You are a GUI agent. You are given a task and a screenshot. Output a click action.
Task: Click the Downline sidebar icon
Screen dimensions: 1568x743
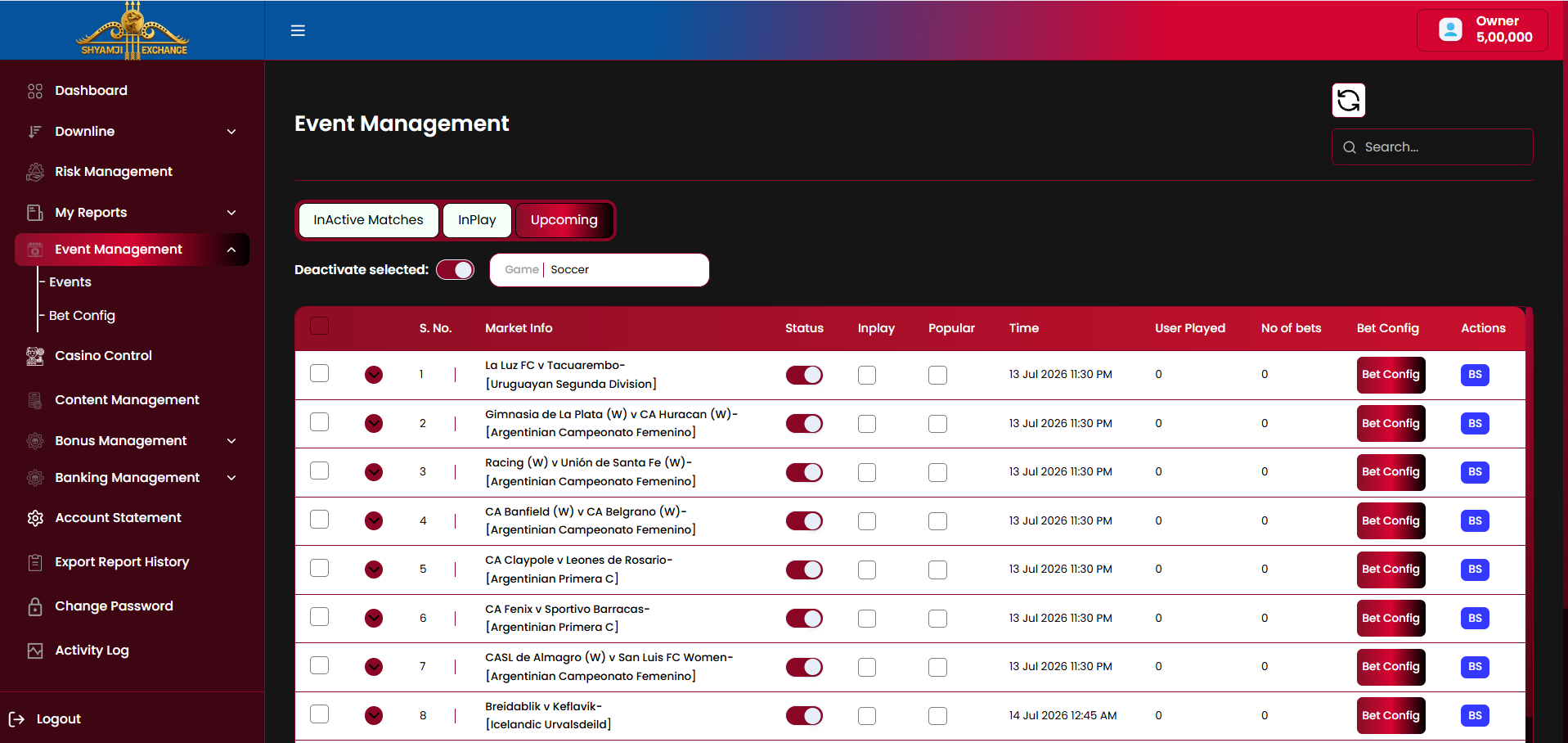pos(35,132)
